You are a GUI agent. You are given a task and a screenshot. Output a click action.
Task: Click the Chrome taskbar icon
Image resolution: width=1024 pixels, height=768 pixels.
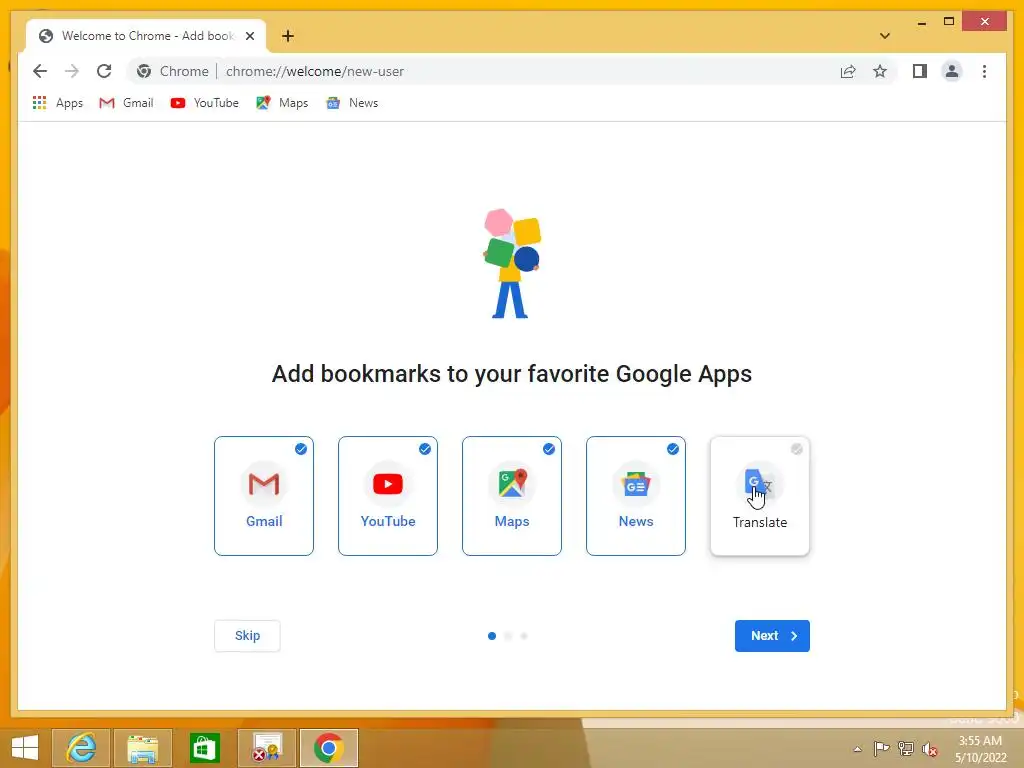tap(329, 748)
